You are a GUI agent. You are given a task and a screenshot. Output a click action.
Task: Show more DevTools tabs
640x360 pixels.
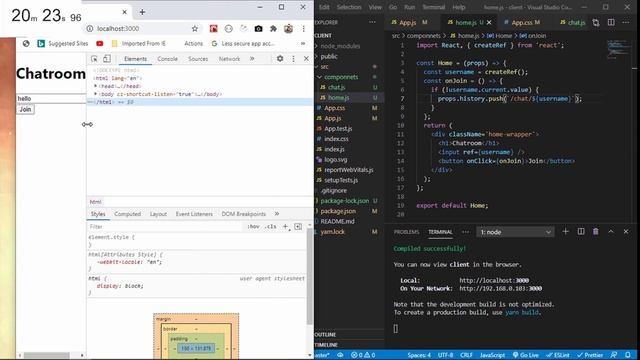(x=252, y=59)
